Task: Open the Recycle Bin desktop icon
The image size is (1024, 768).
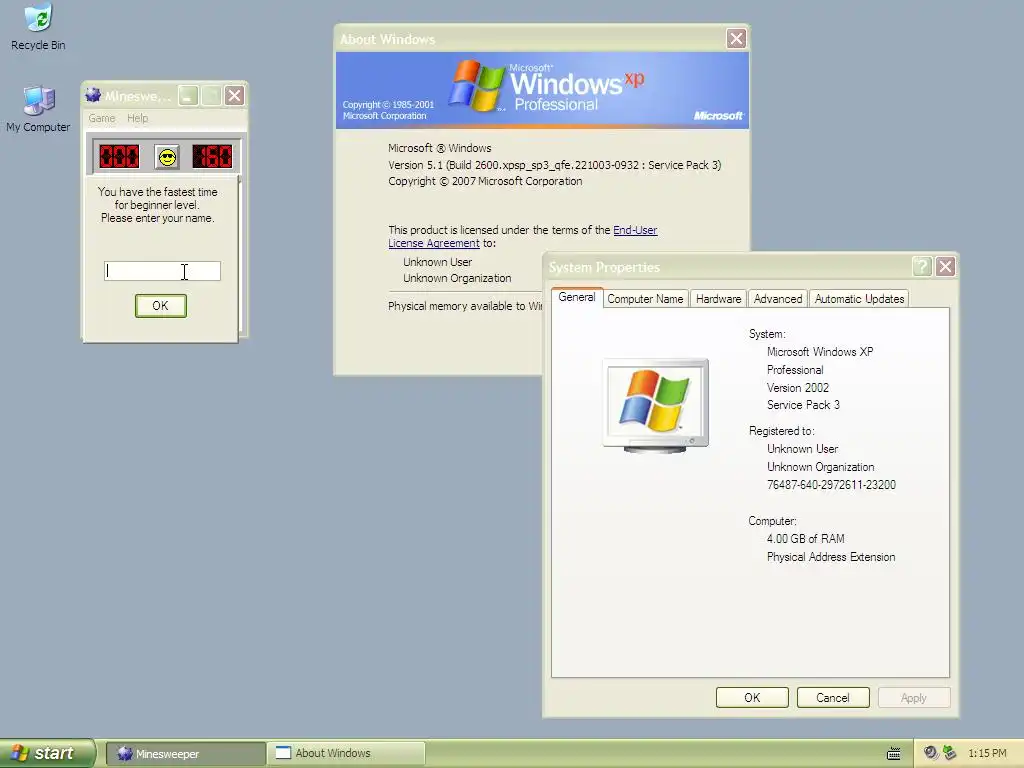Action: click(x=38, y=26)
